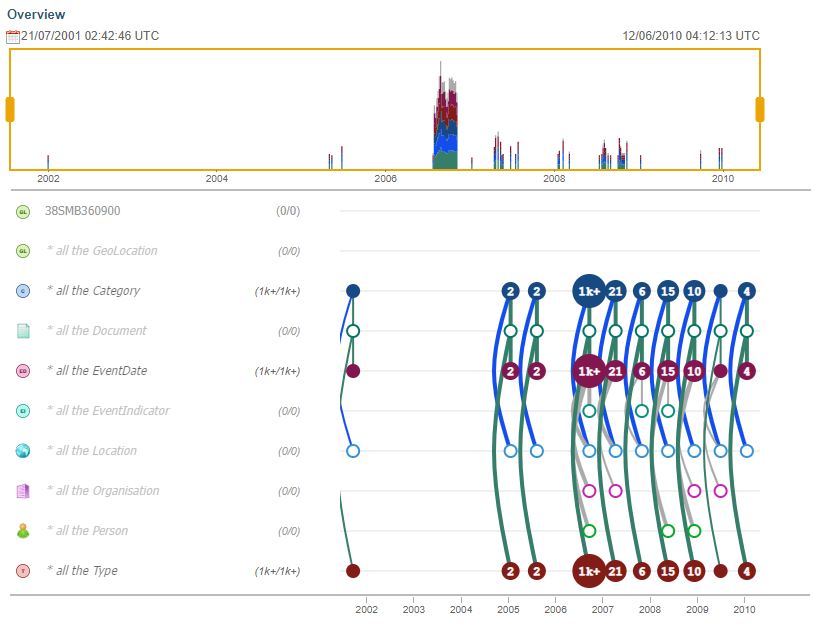Click the EventDate bubble labeled 21

coord(616,371)
